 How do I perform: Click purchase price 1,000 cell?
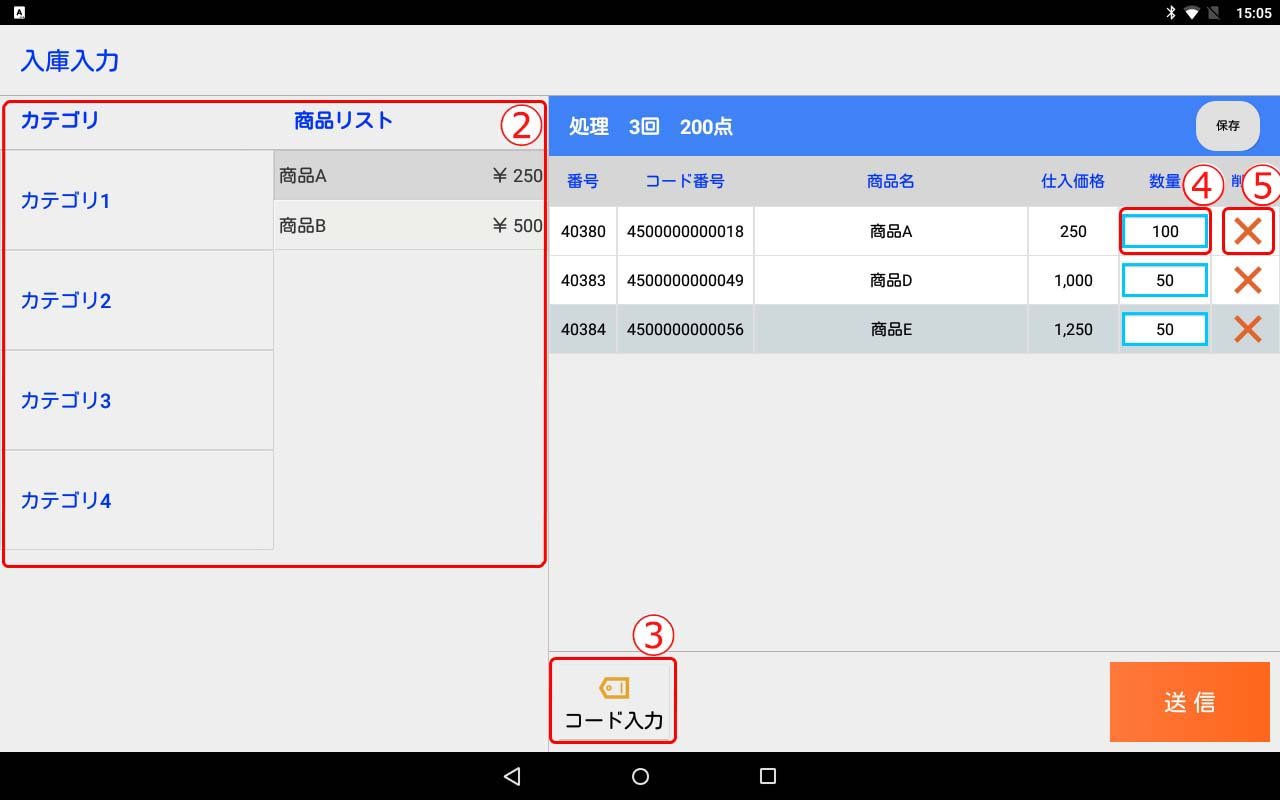point(1073,280)
